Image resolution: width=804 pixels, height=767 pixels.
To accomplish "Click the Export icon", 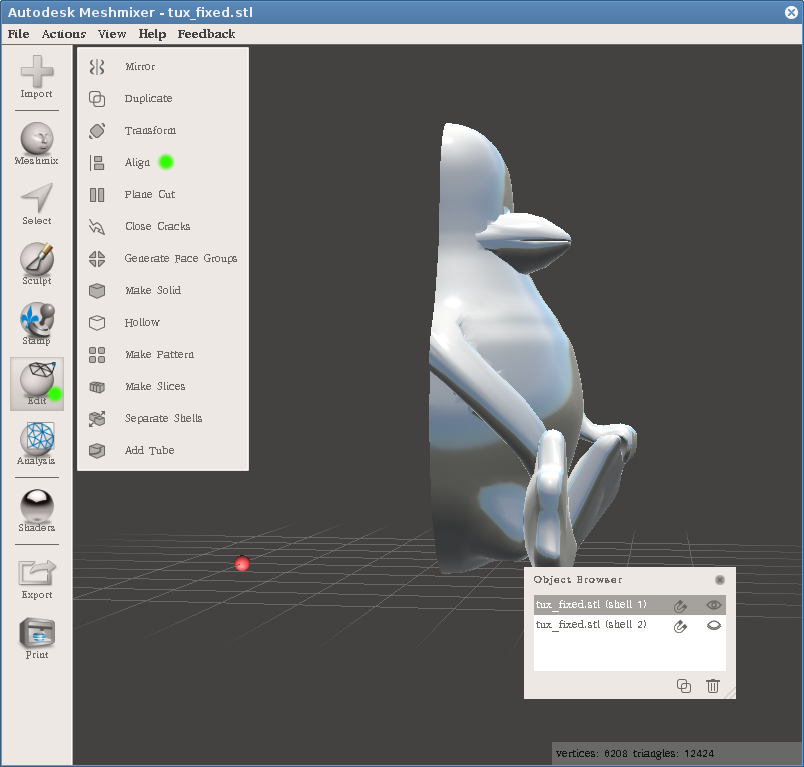I will [x=36, y=579].
